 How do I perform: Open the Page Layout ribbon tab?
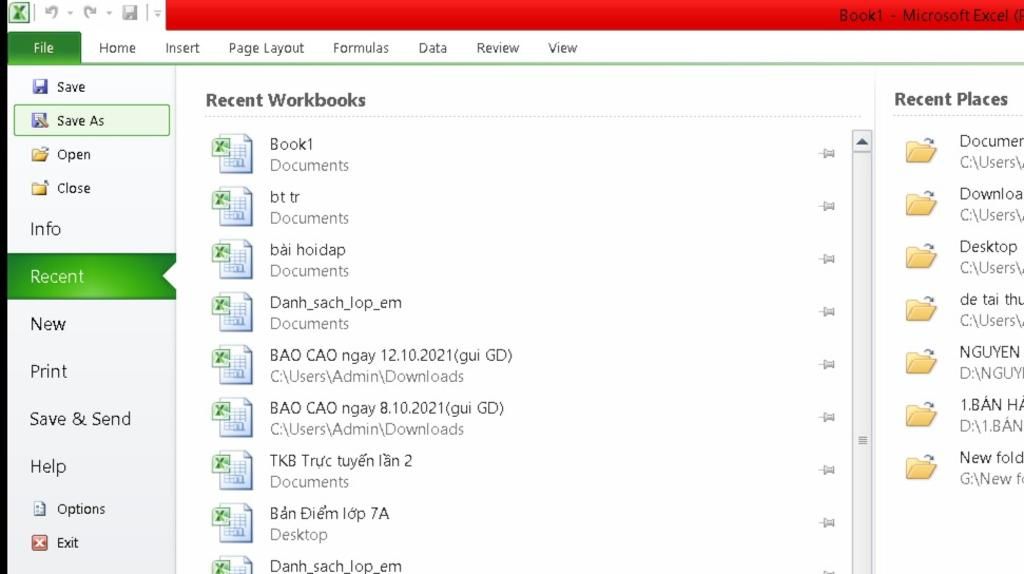tap(266, 48)
